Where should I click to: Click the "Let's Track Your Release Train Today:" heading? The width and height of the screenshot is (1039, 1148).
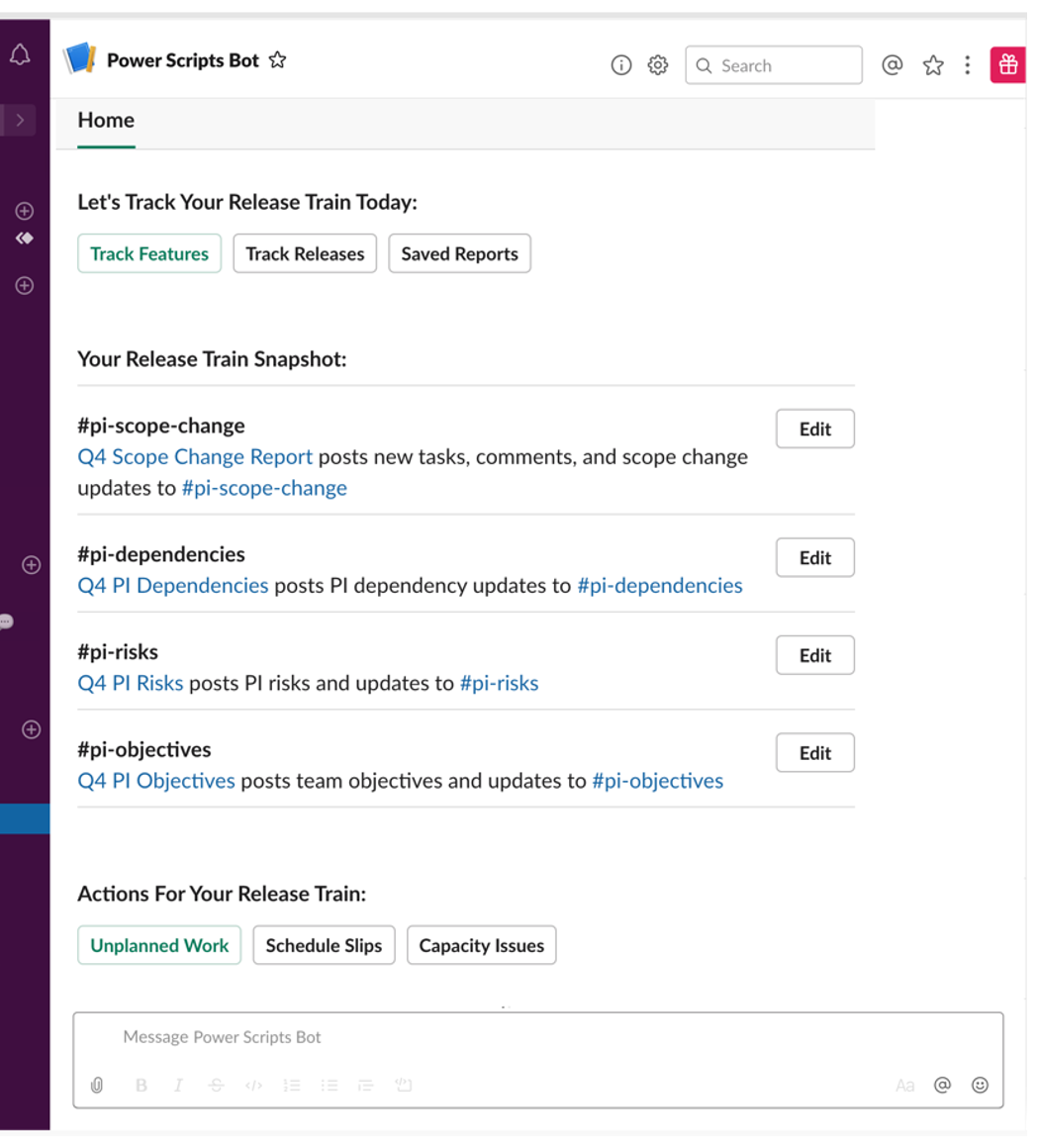247,202
